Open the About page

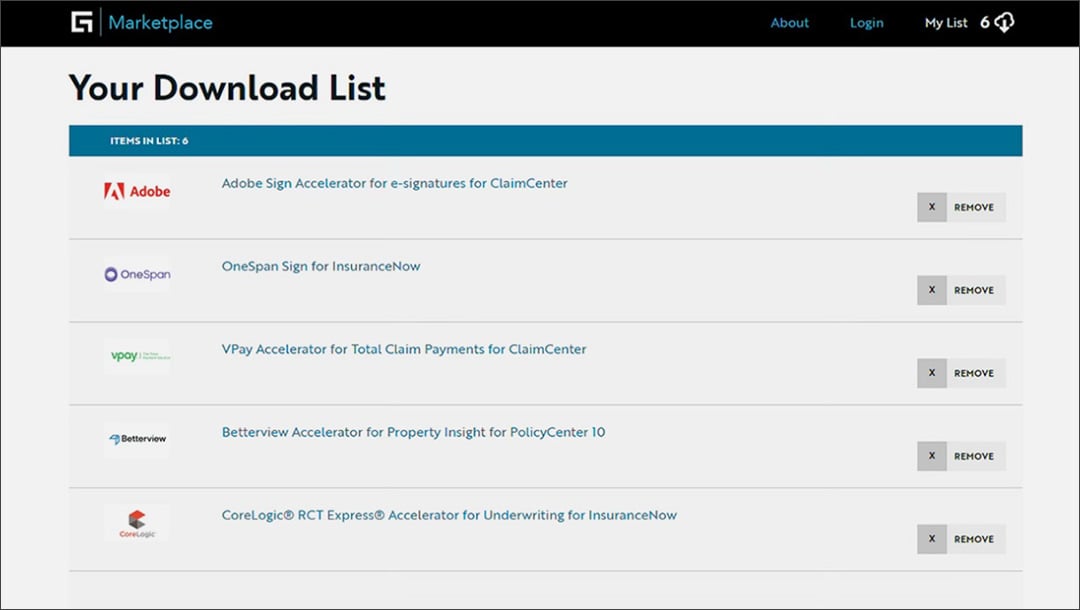[789, 22]
